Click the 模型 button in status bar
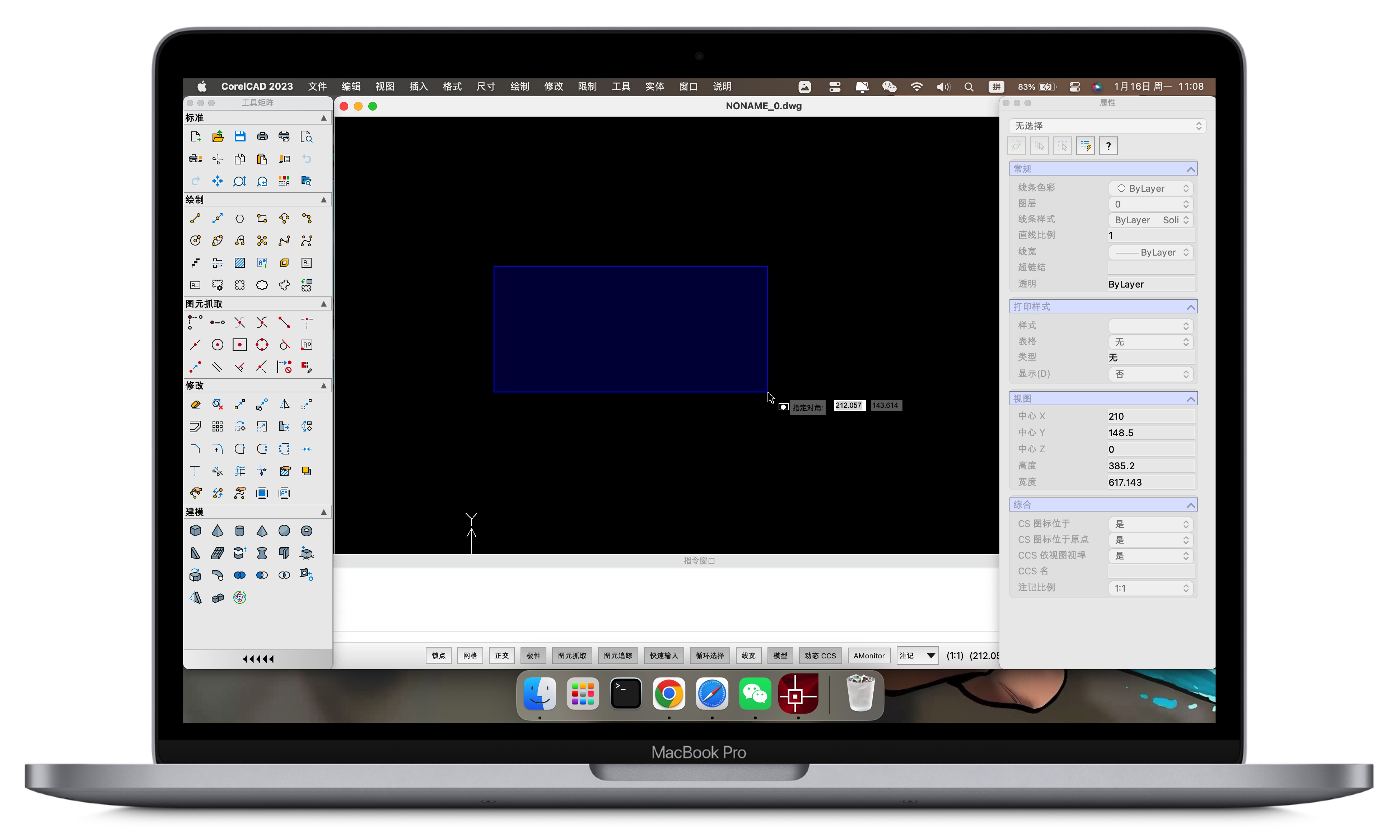This screenshot has height=840, width=1400. coord(780,655)
